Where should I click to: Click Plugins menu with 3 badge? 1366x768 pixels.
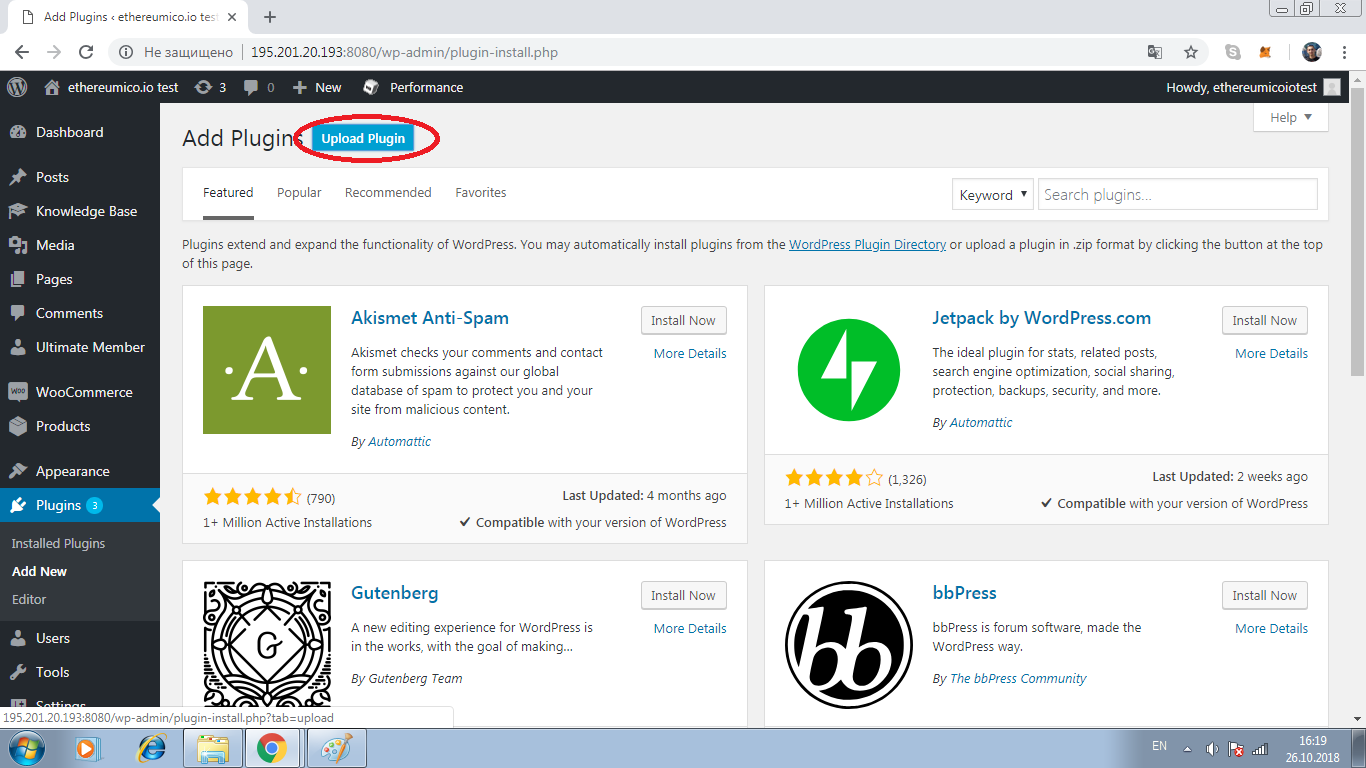[80, 505]
